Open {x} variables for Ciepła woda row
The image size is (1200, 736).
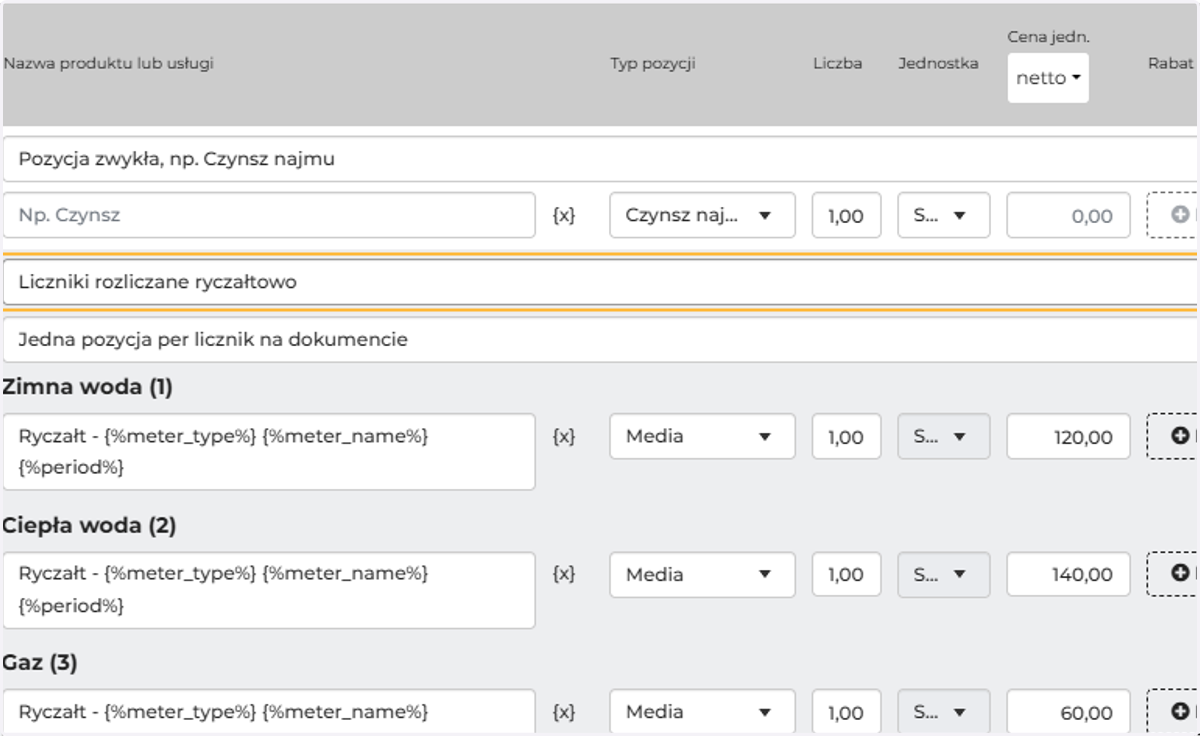[564, 575]
